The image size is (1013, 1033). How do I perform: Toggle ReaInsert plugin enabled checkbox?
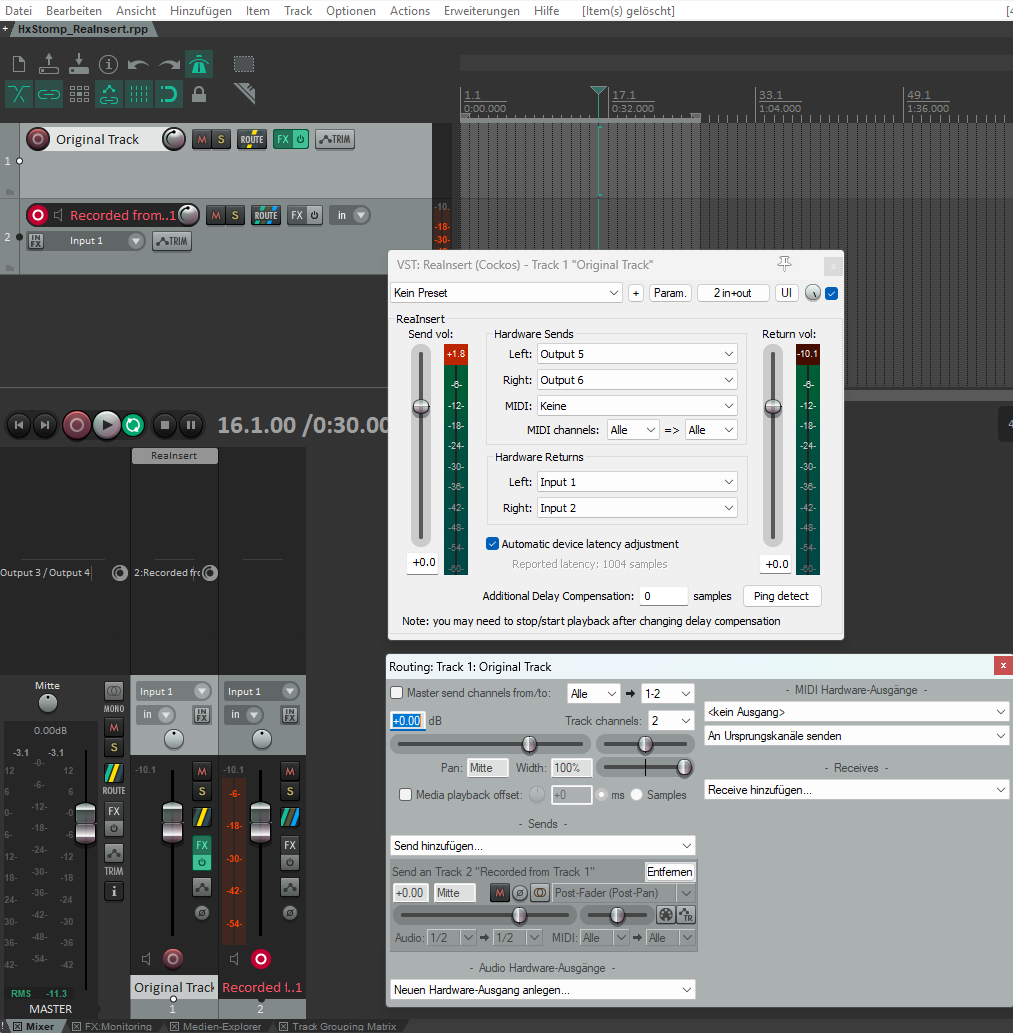tap(831, 293)
